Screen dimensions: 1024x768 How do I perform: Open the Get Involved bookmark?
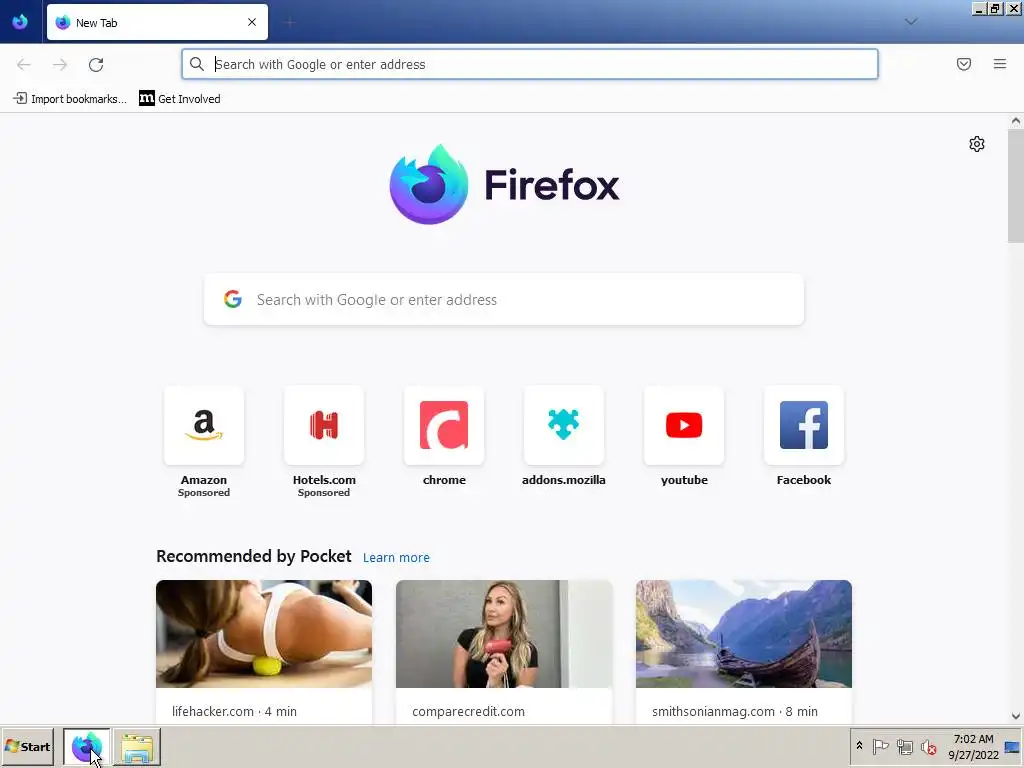click(180, 99)
